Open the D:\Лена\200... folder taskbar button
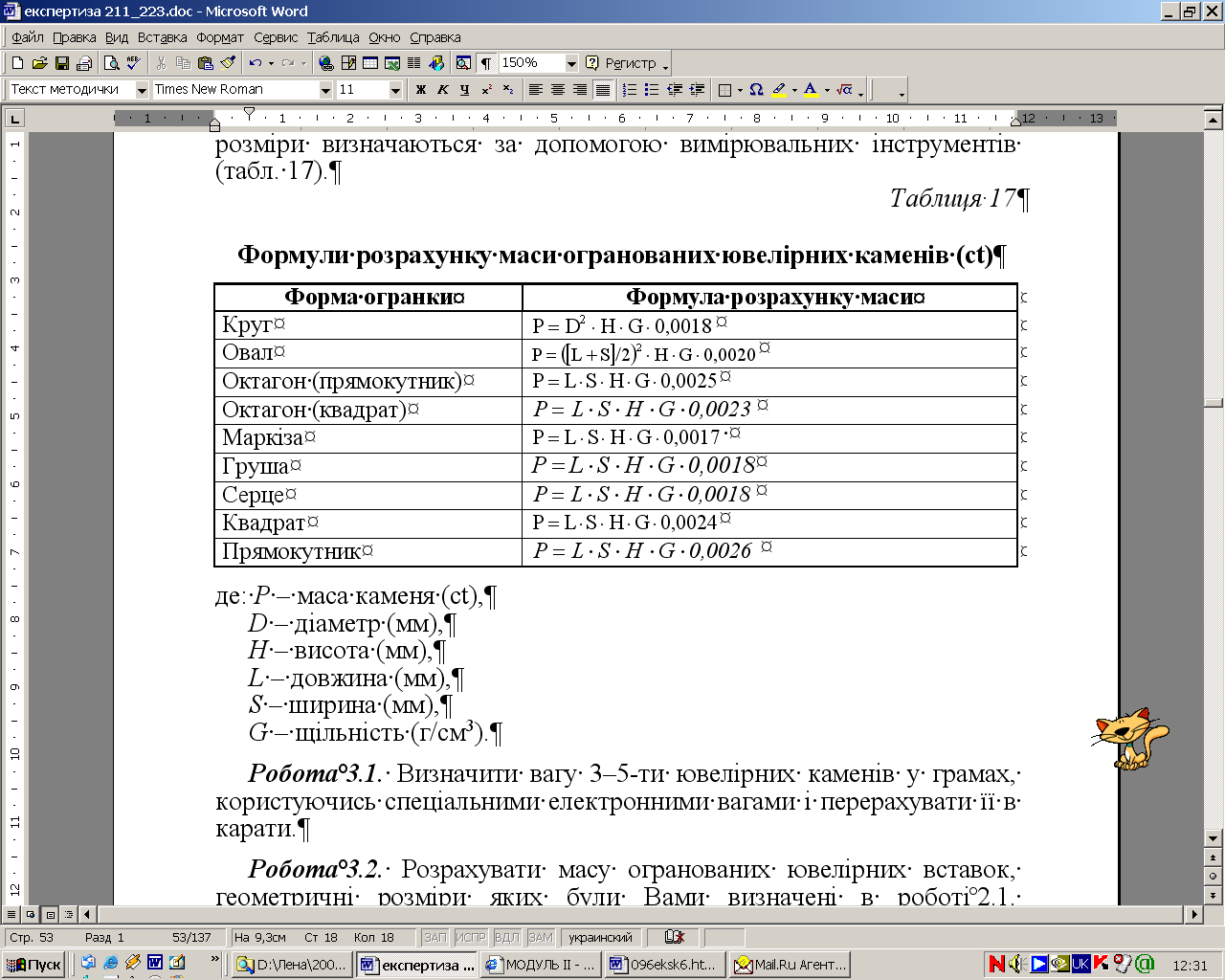The image size is (1225, 980). pyautogui.click(x=292, y=964)
